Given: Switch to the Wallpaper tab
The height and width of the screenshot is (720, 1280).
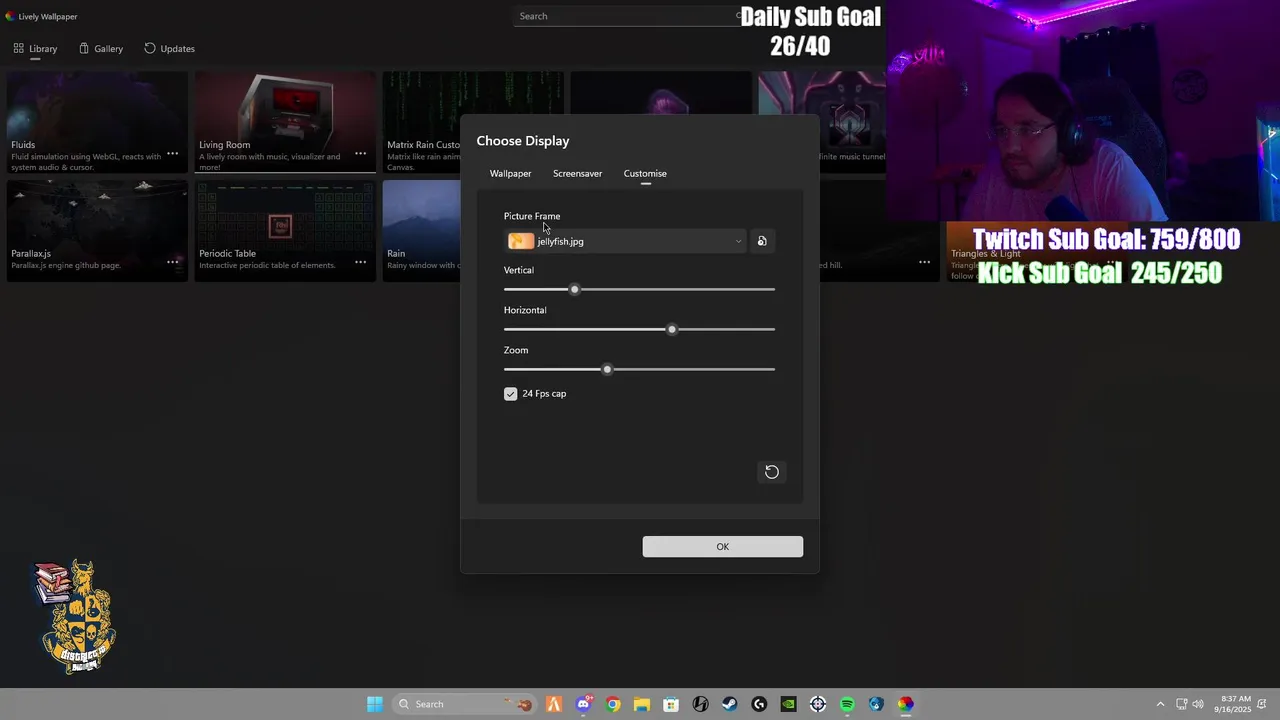Looking at the screenshot, I should pos(510,173).
